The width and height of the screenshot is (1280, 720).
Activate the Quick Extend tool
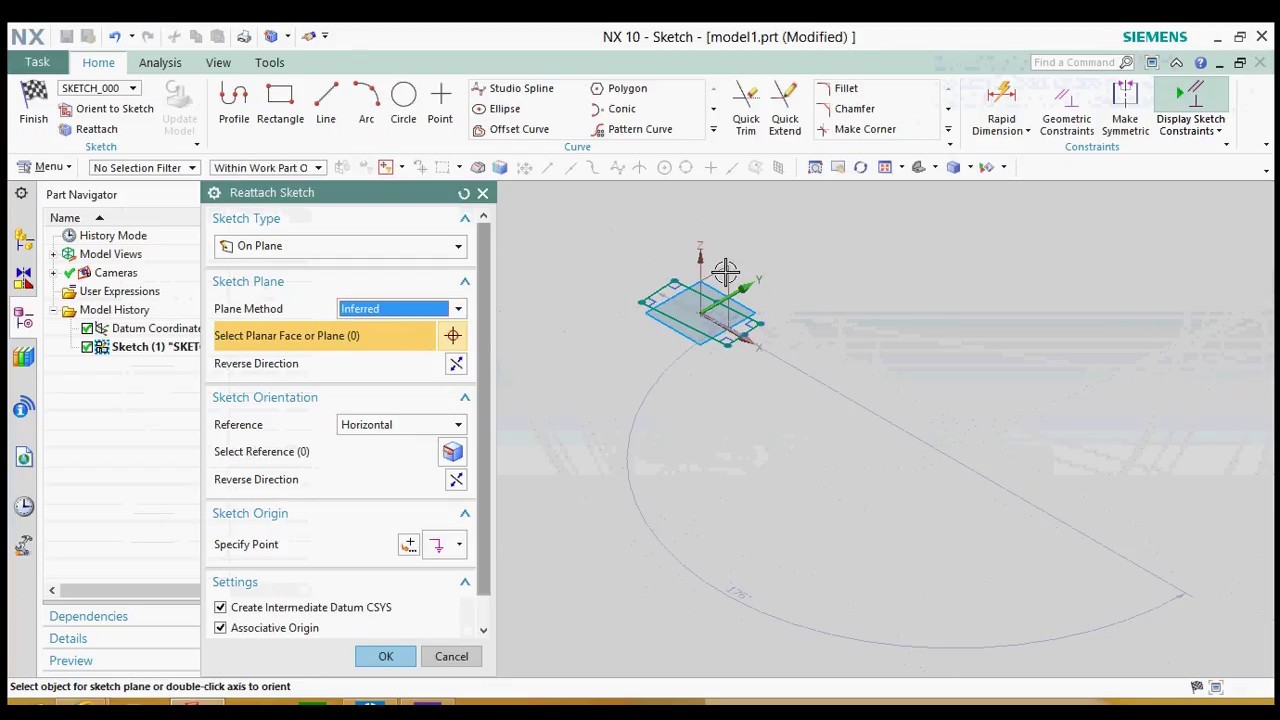[x=785, y=109]
